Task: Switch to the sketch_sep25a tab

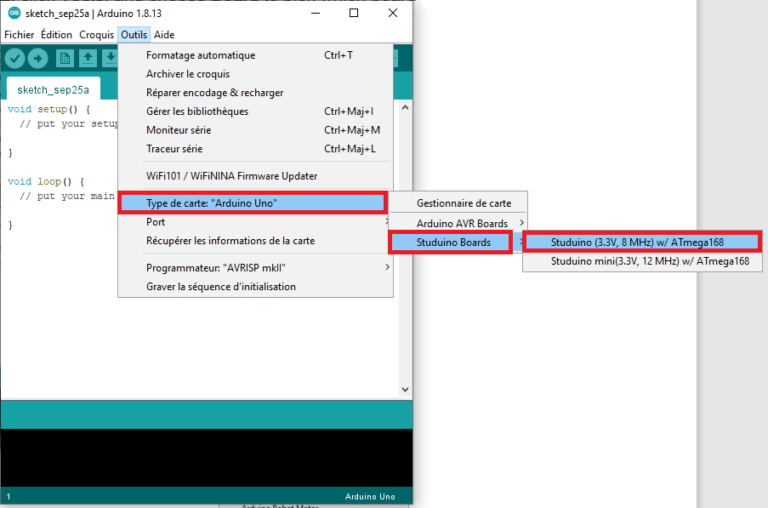Action: click(x=52, y=89)
